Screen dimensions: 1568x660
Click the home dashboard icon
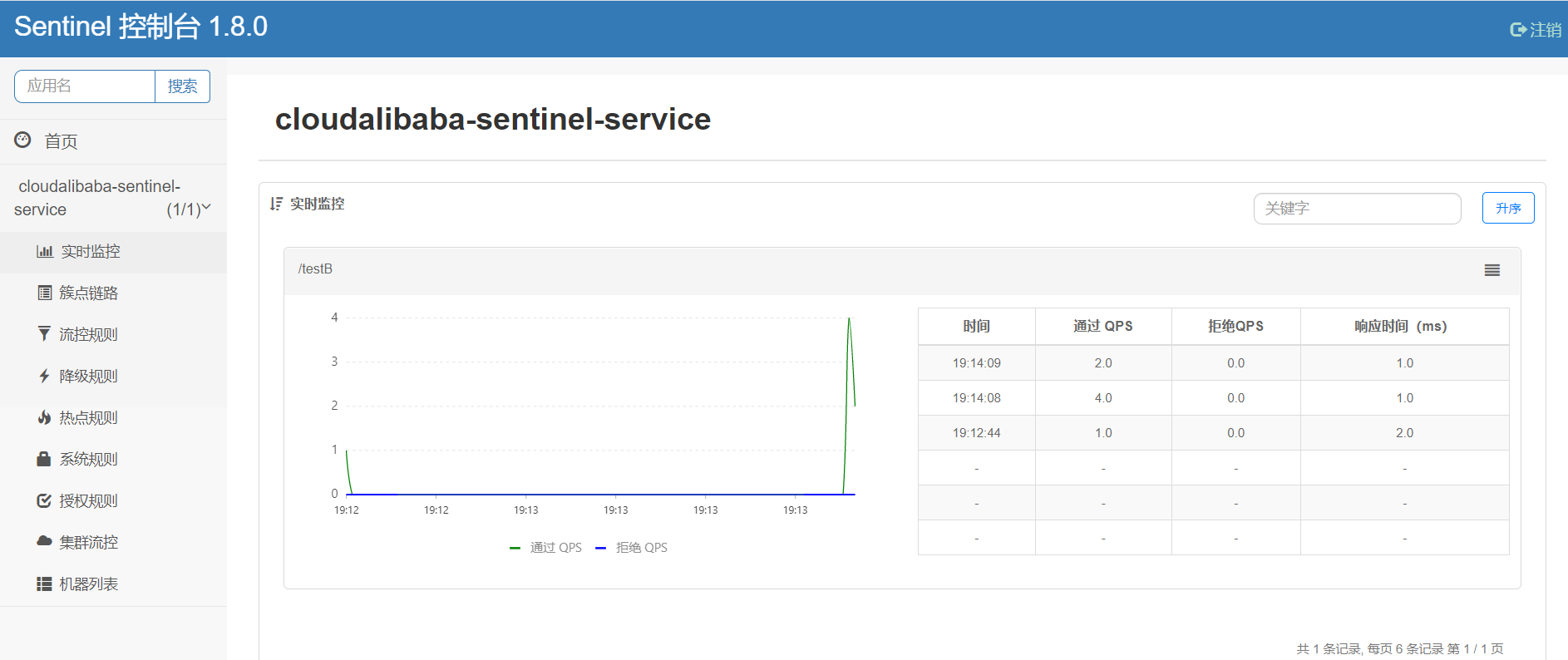[x=23, y=140]
